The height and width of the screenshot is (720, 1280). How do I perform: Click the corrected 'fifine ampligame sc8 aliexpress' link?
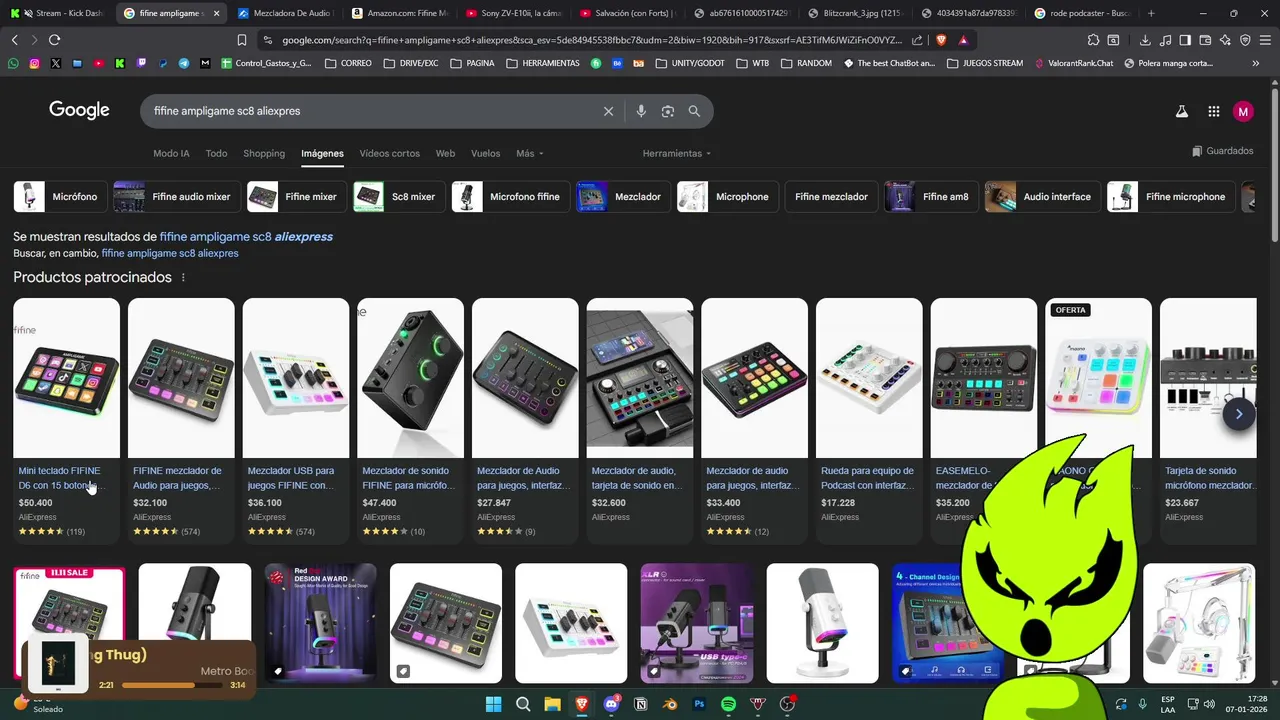click(246, 237)
